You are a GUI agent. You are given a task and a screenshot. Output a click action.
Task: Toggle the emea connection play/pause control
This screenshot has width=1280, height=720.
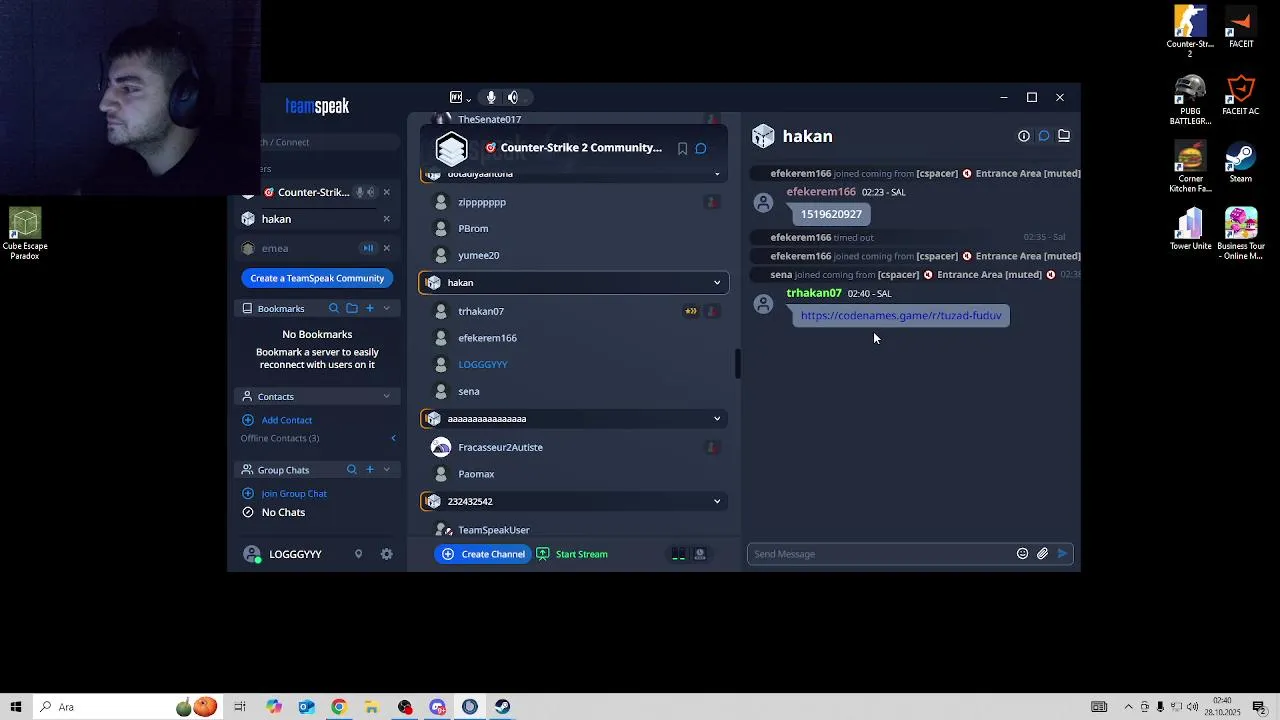tap(368, 248)
